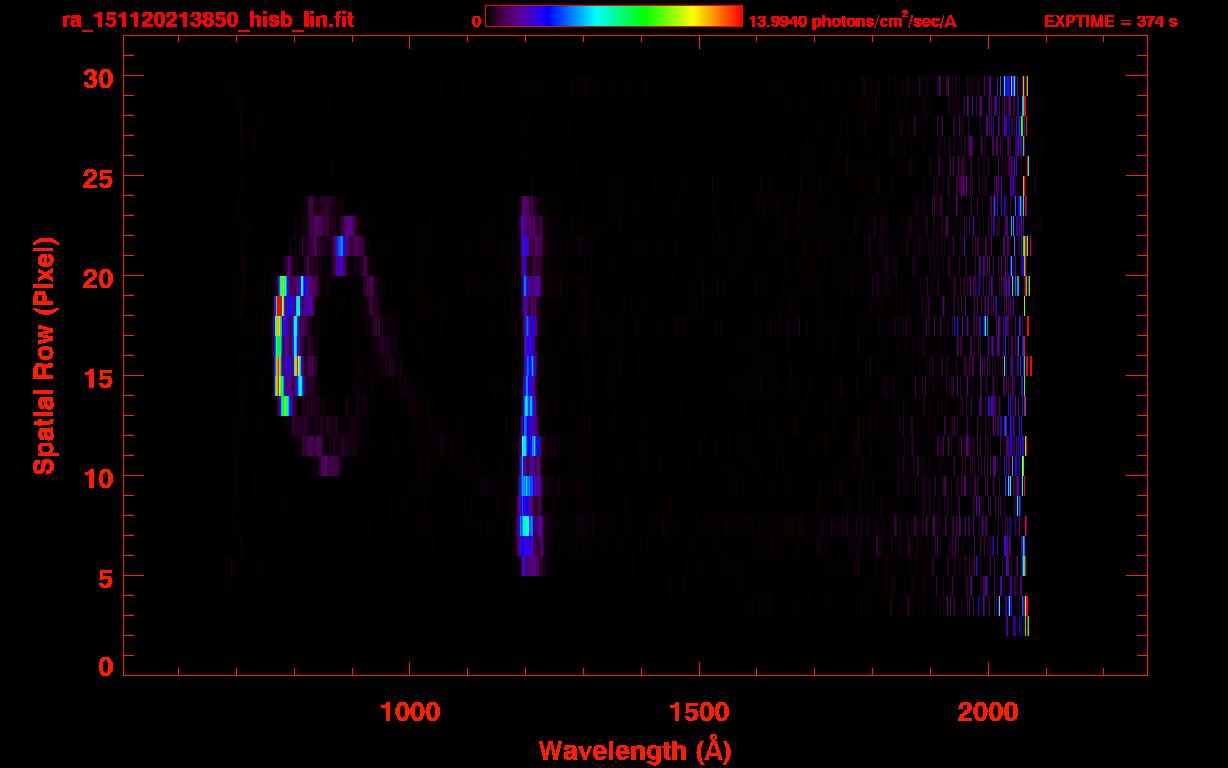Click the EXPTIME = 374 s text

1110,21
